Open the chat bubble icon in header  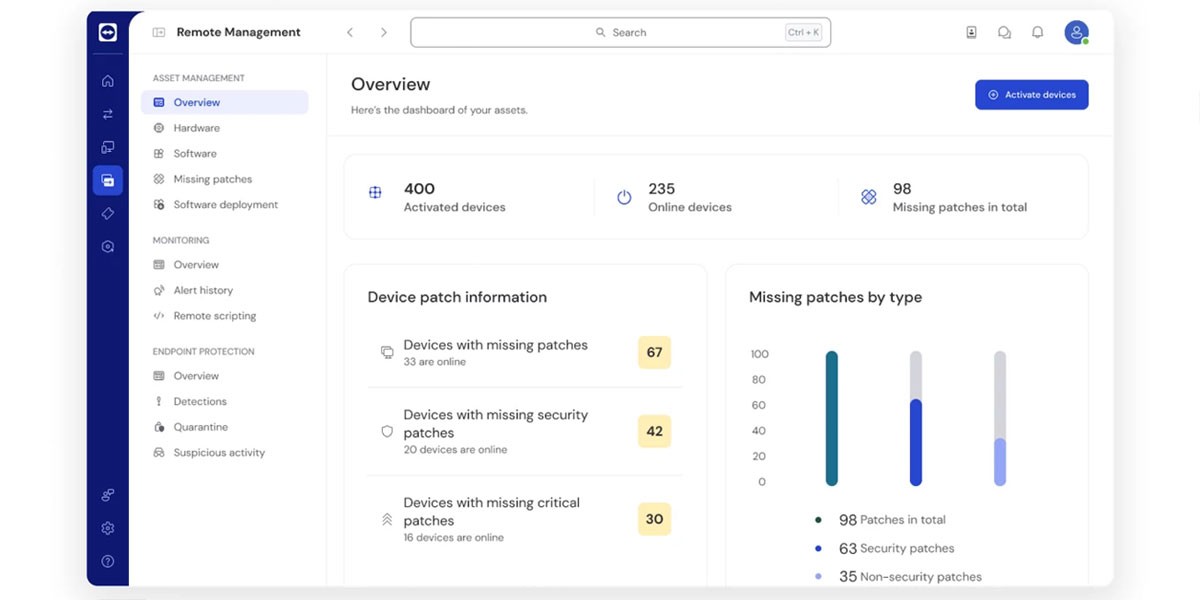click(1004, 32)
